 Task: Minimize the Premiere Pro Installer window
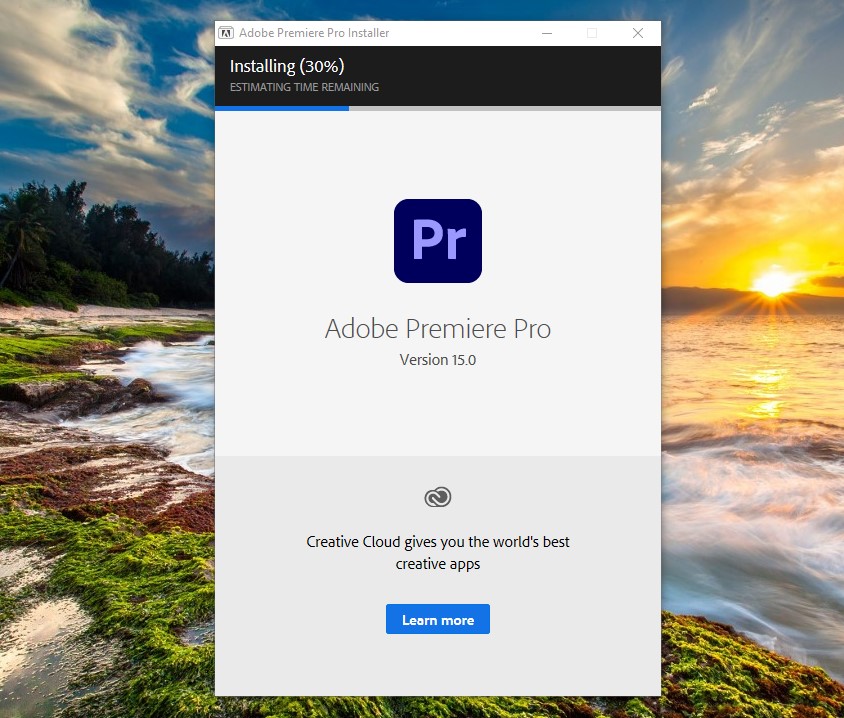pos(547,33)
